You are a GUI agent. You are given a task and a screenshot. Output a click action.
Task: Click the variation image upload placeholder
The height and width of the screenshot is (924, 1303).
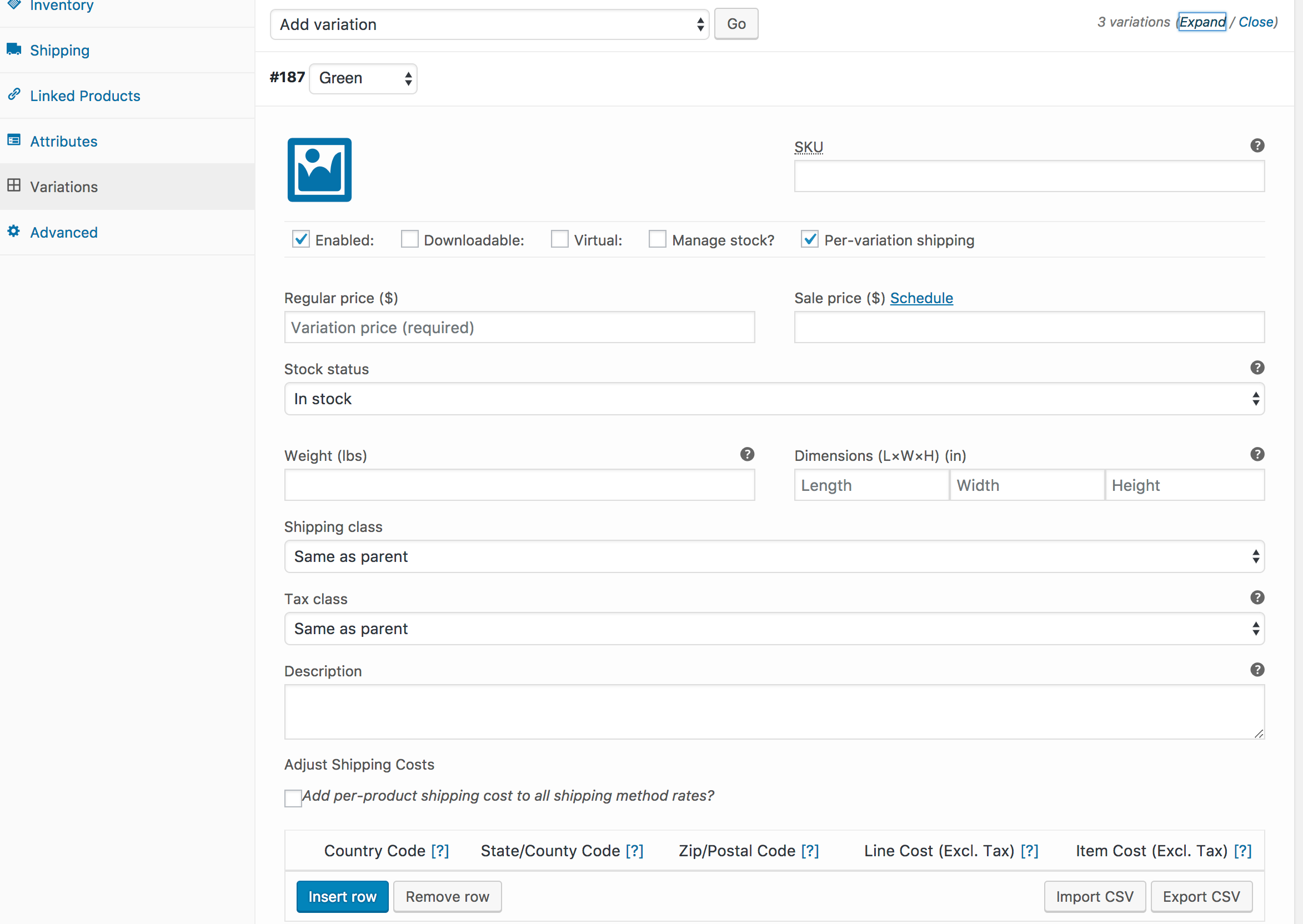coord(319,169)
